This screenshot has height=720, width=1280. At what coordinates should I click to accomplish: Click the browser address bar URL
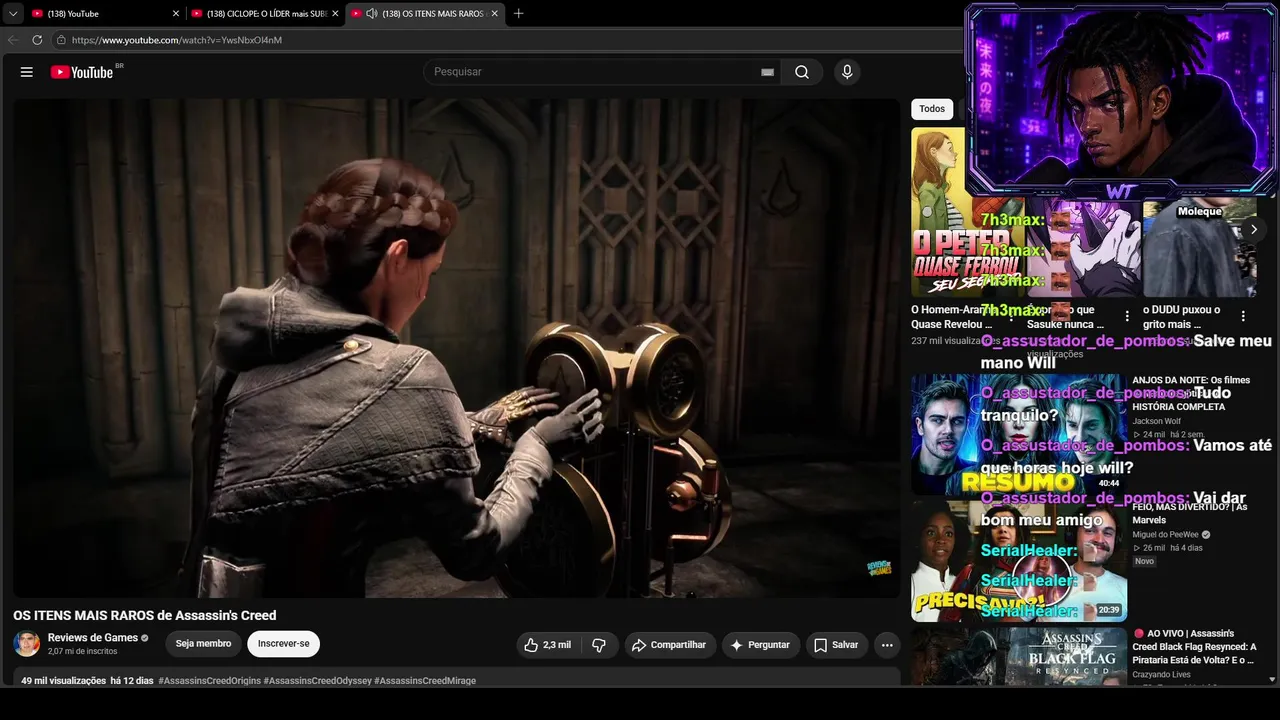177,40
